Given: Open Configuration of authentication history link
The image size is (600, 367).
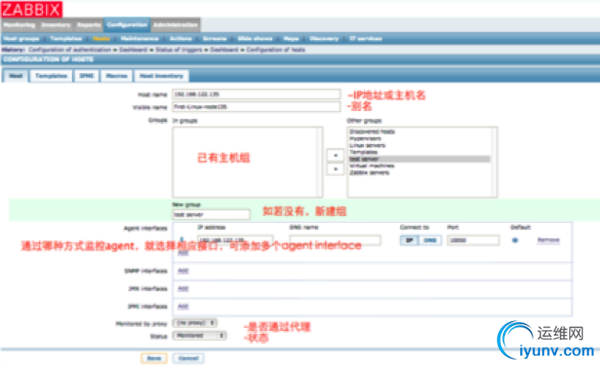Looking at the screenshot, I should (x=70, y=50).
